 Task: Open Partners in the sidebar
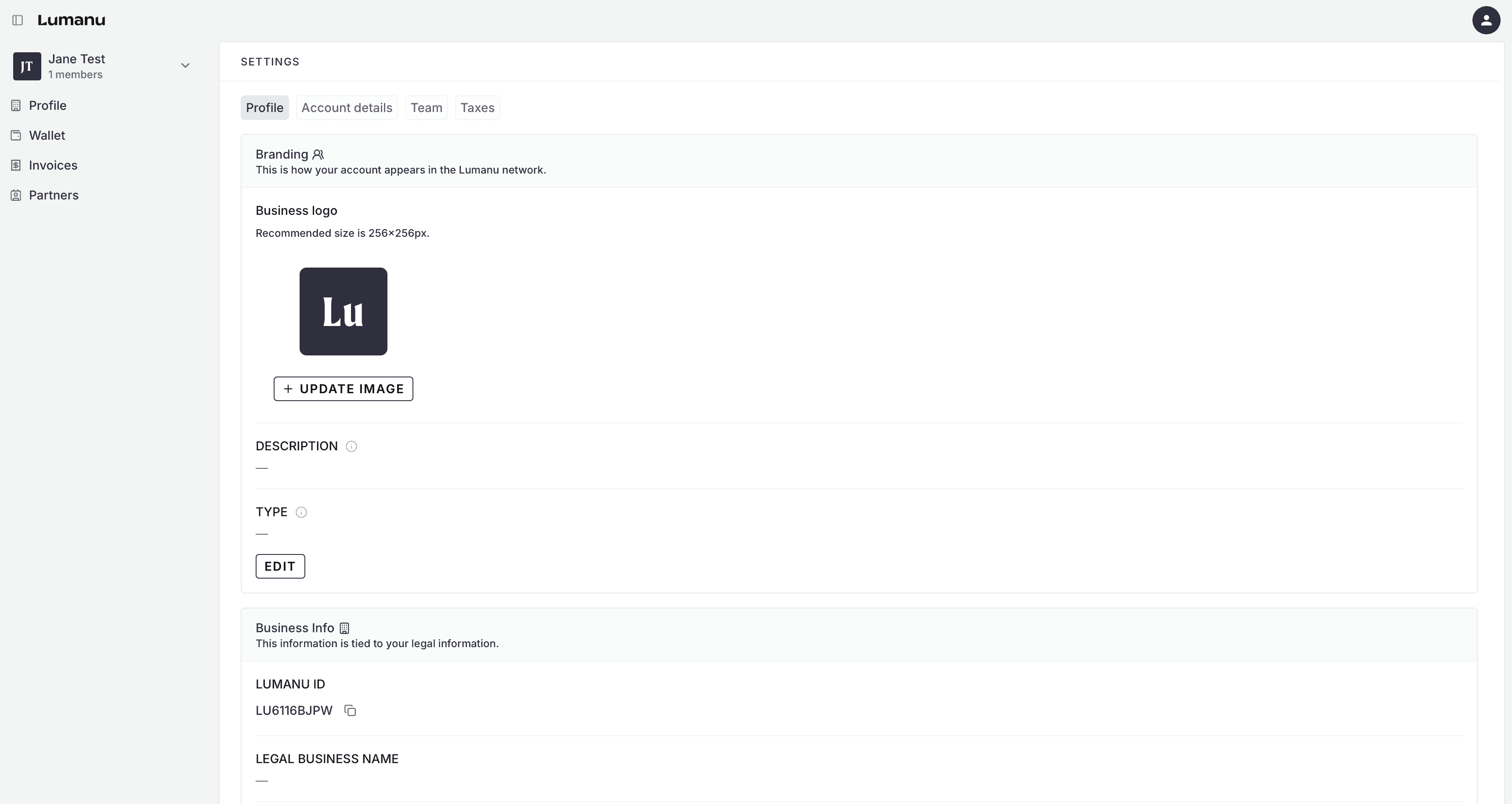tap(54, 196)
